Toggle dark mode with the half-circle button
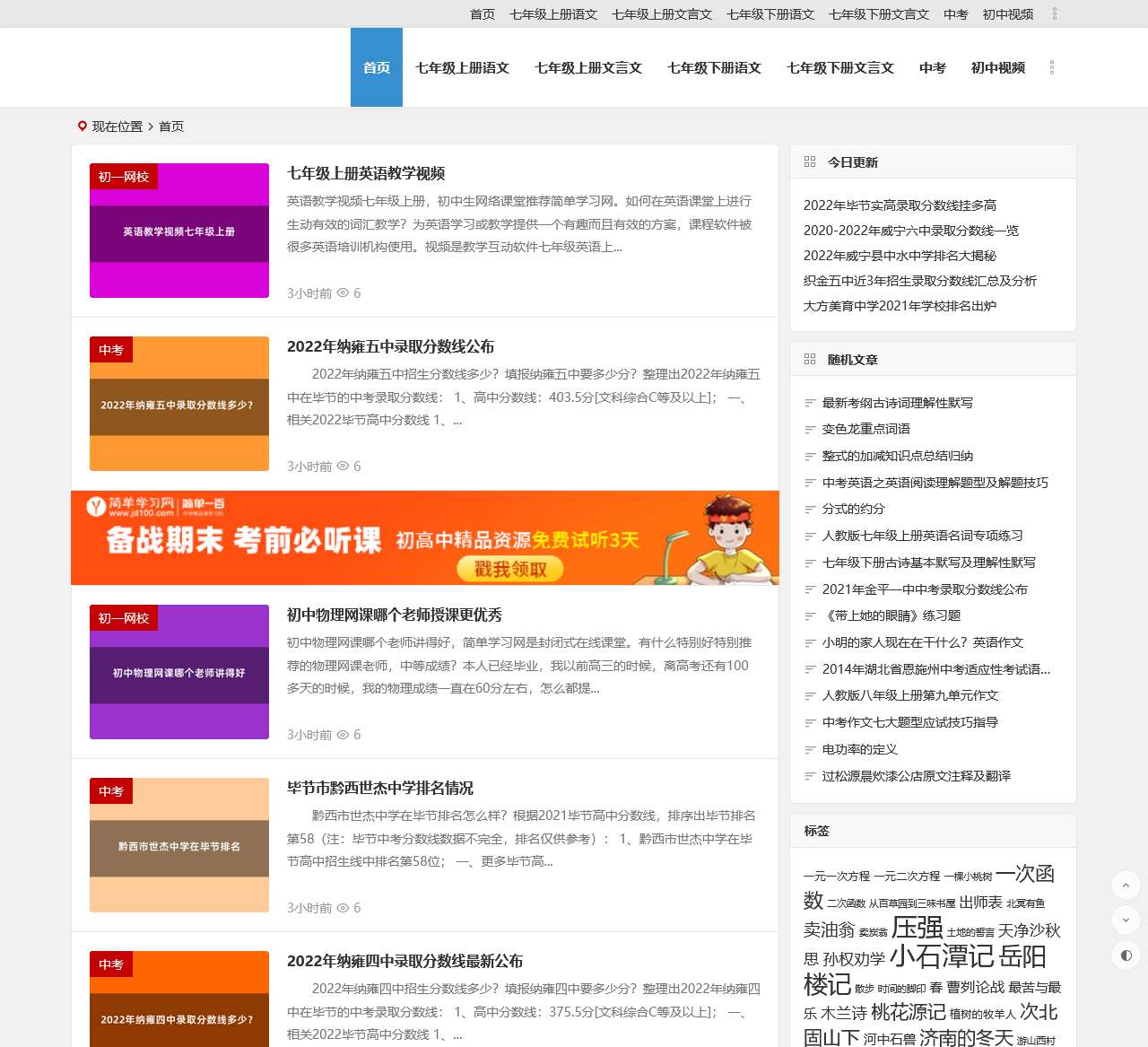1148x1047 pixels. [1126, 956]
